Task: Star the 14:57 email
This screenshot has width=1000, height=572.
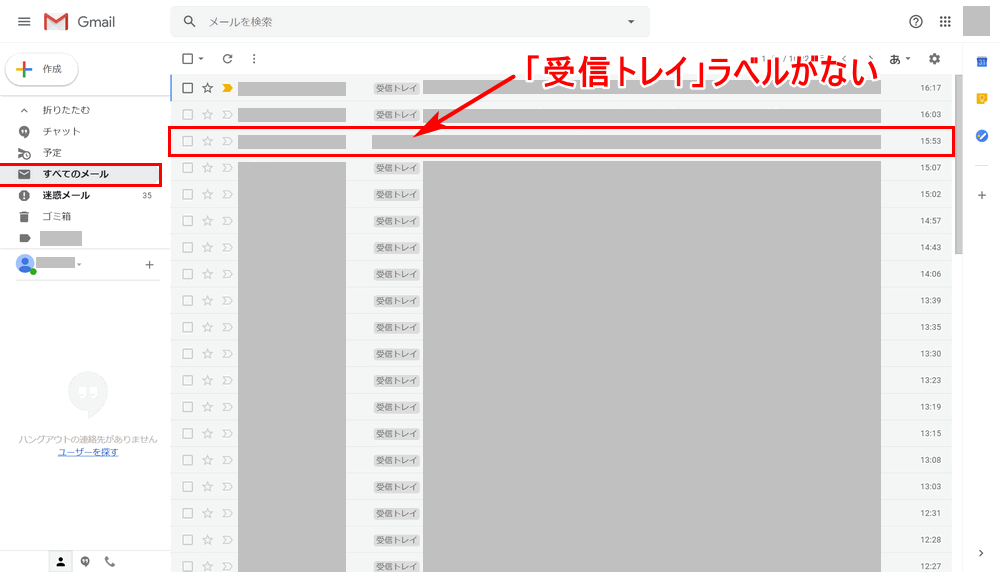Action: [207, 221]
